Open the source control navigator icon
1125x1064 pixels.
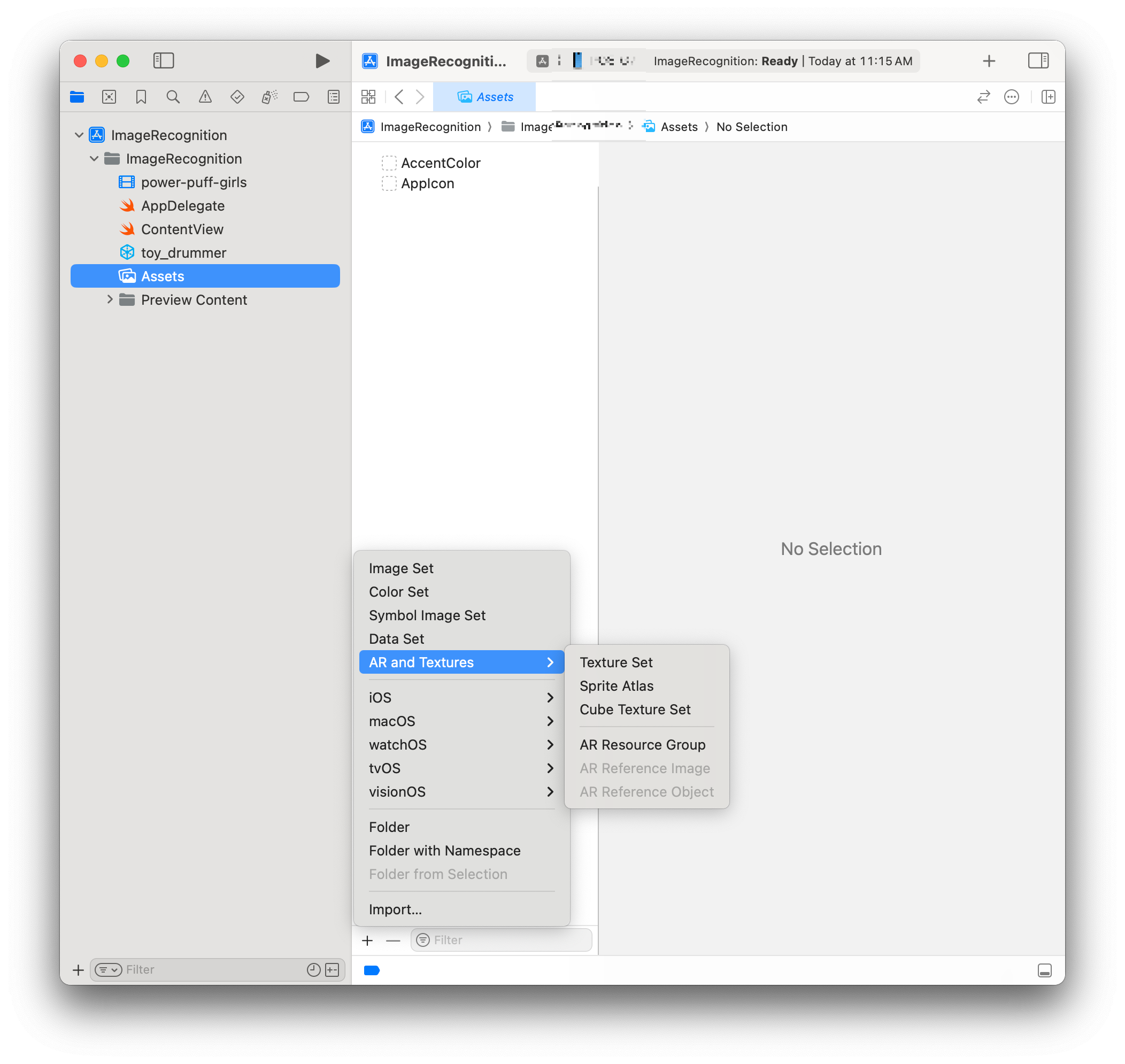point(109,97)
